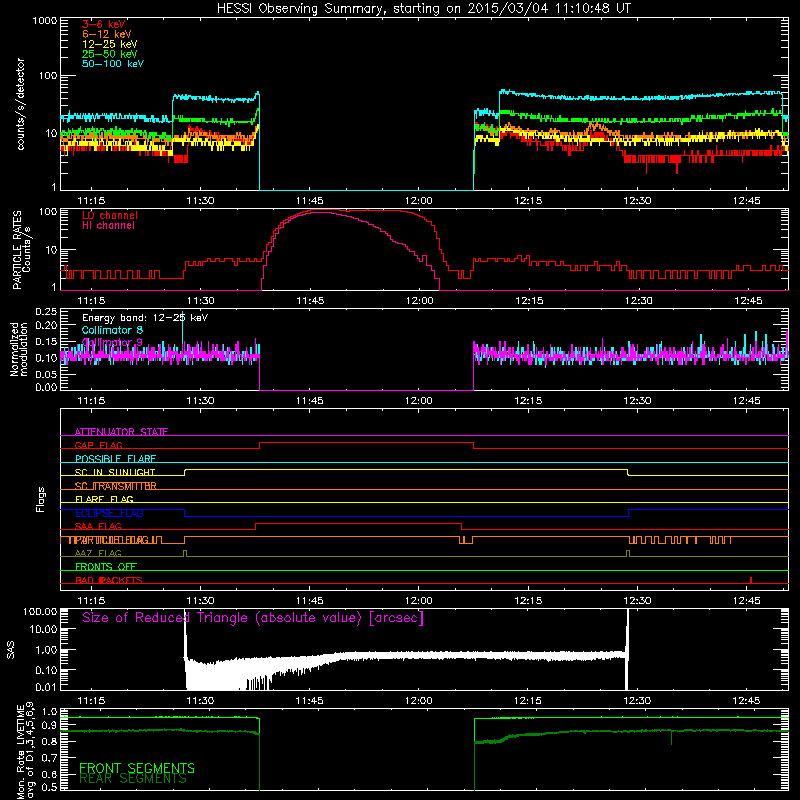The width and height of the screenshot is (800, 800).
Task: Click the FRONTS OFF flag label
Action: (x=106, y=566)
